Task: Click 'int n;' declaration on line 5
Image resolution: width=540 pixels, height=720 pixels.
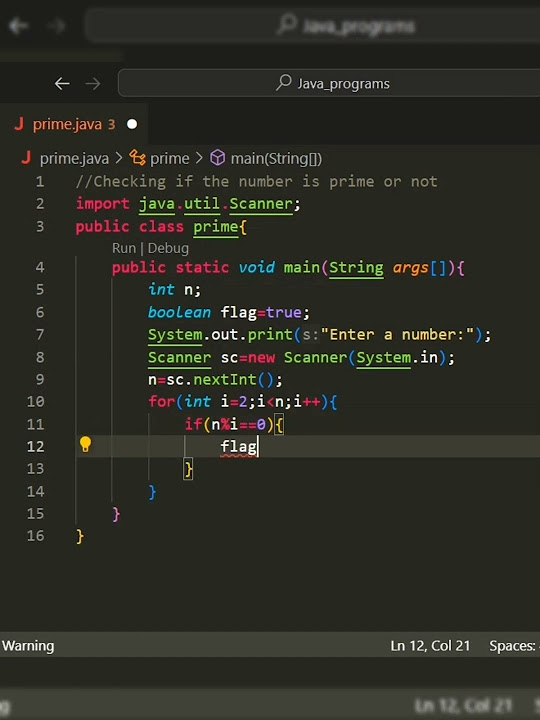Action: [x=174, y=290]
